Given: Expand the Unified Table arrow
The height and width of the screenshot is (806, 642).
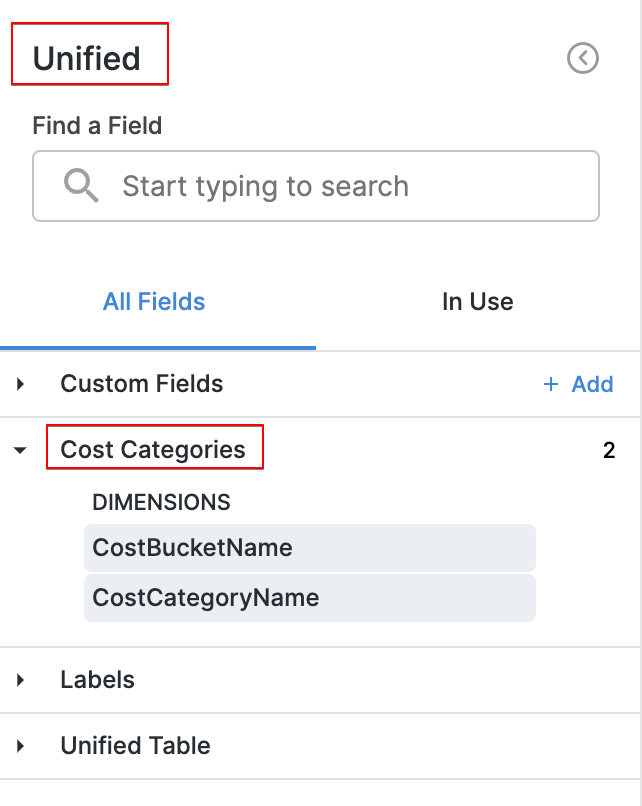Looking at the screenshot, I should (x=20, y=746).
